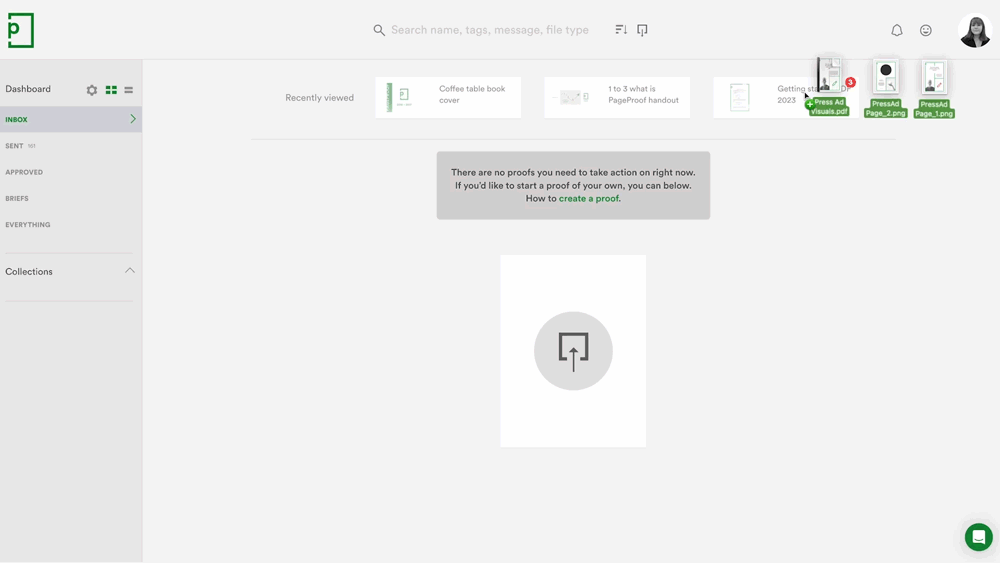Select the PressAd Page_2.png file

click(x=885, y=89)
